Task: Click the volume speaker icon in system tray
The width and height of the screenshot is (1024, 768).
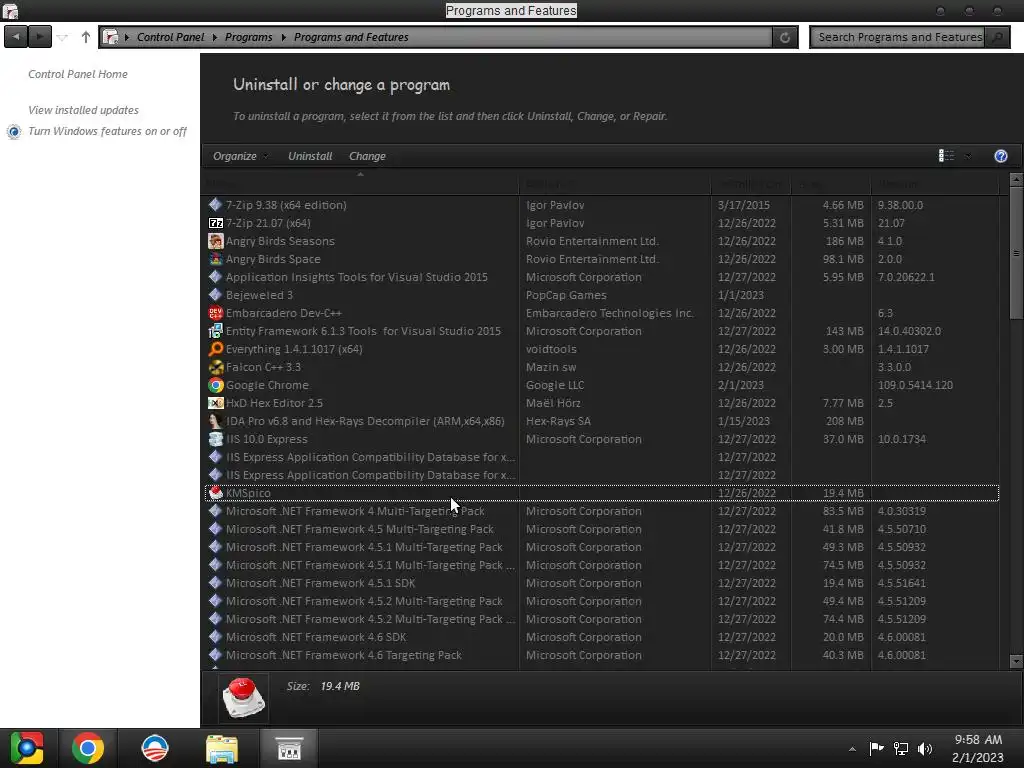Action: tap(925, 749)
